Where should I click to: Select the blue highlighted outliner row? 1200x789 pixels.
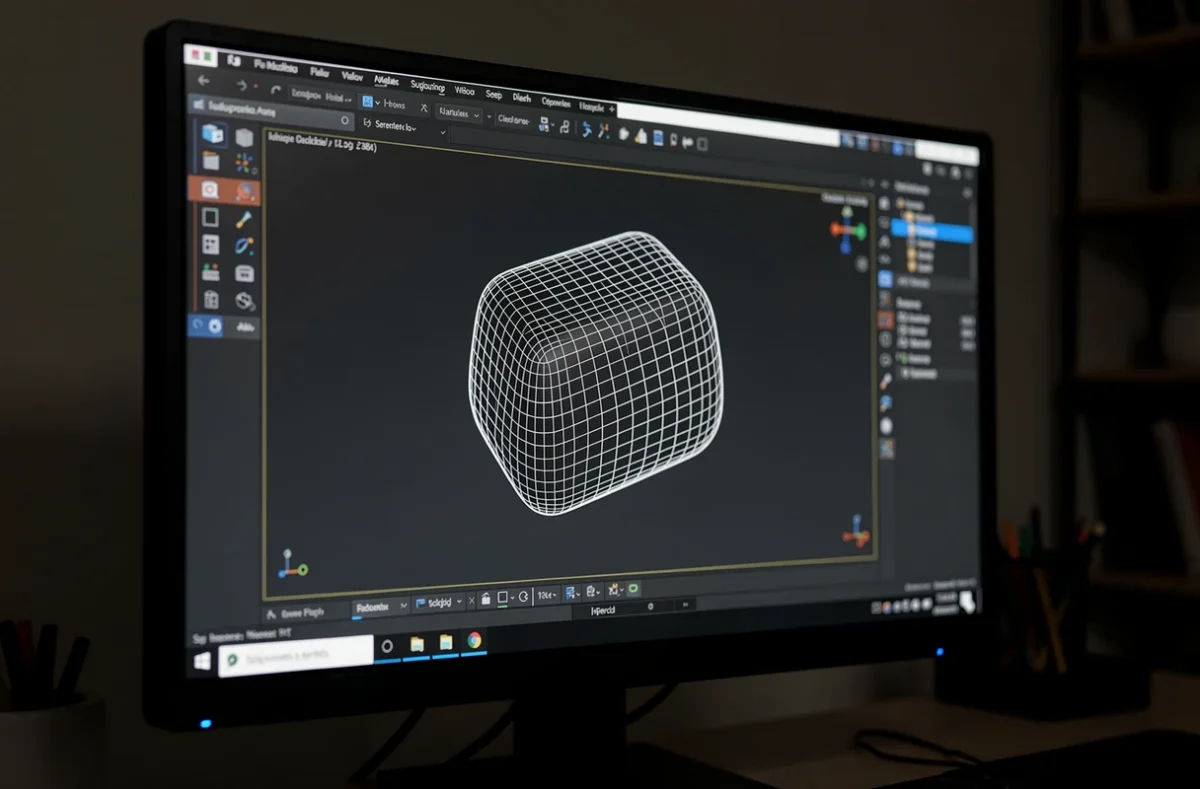(932, 233)
